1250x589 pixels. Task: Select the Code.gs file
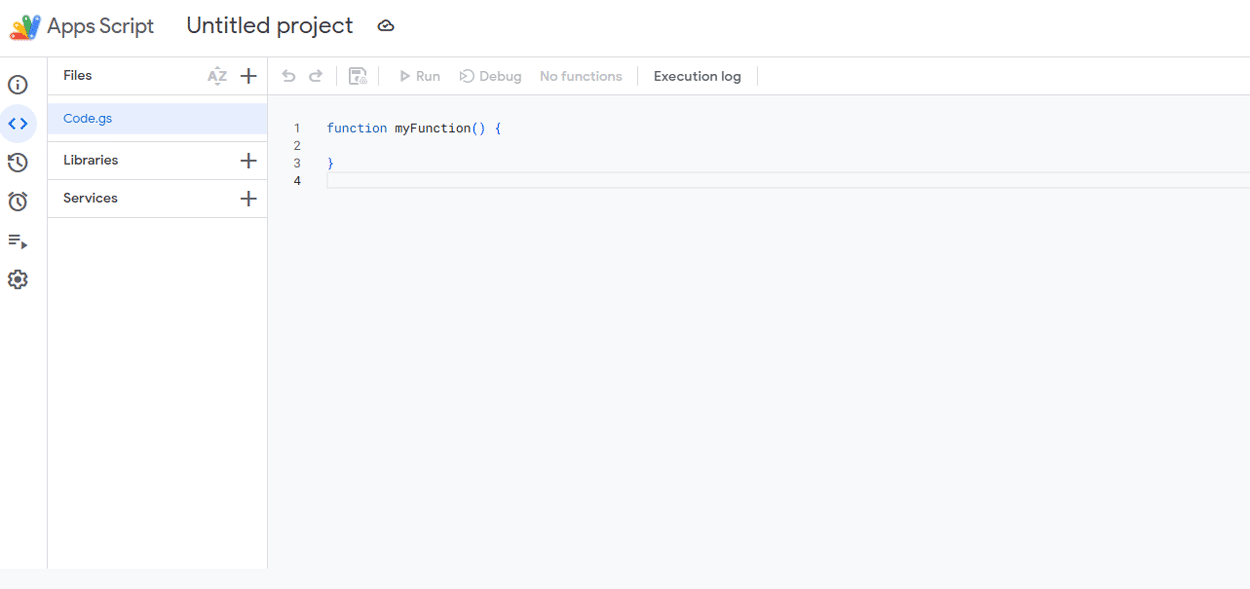pyautogui.click(x=87, y=118)
